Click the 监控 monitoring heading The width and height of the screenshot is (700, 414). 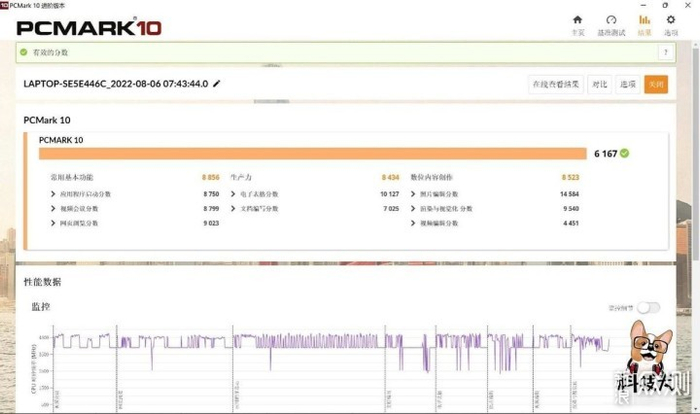41,307
